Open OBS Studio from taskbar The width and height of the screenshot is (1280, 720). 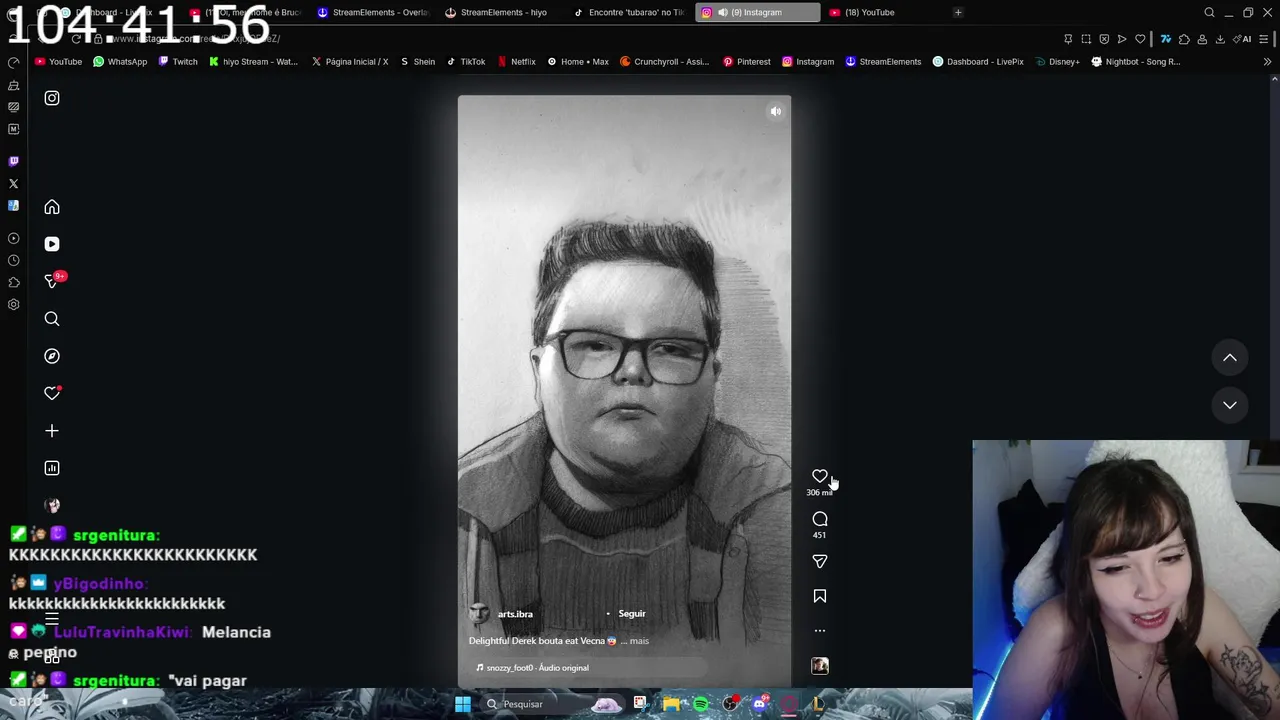click(731, 704)
